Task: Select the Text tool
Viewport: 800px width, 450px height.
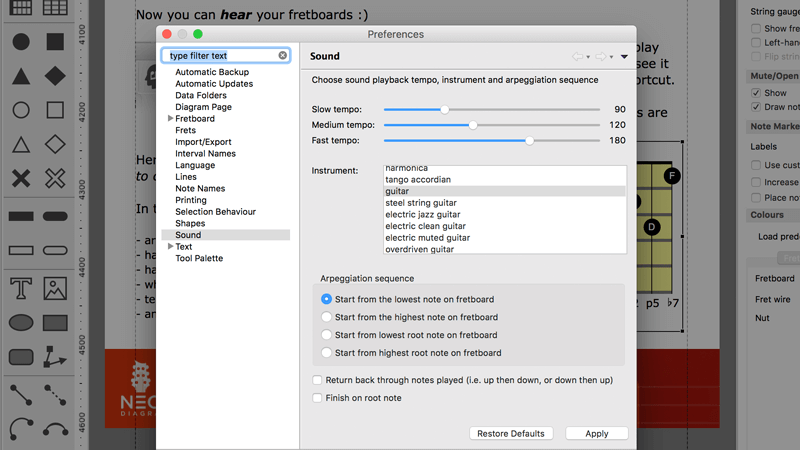Action: (x=21, y=288)
